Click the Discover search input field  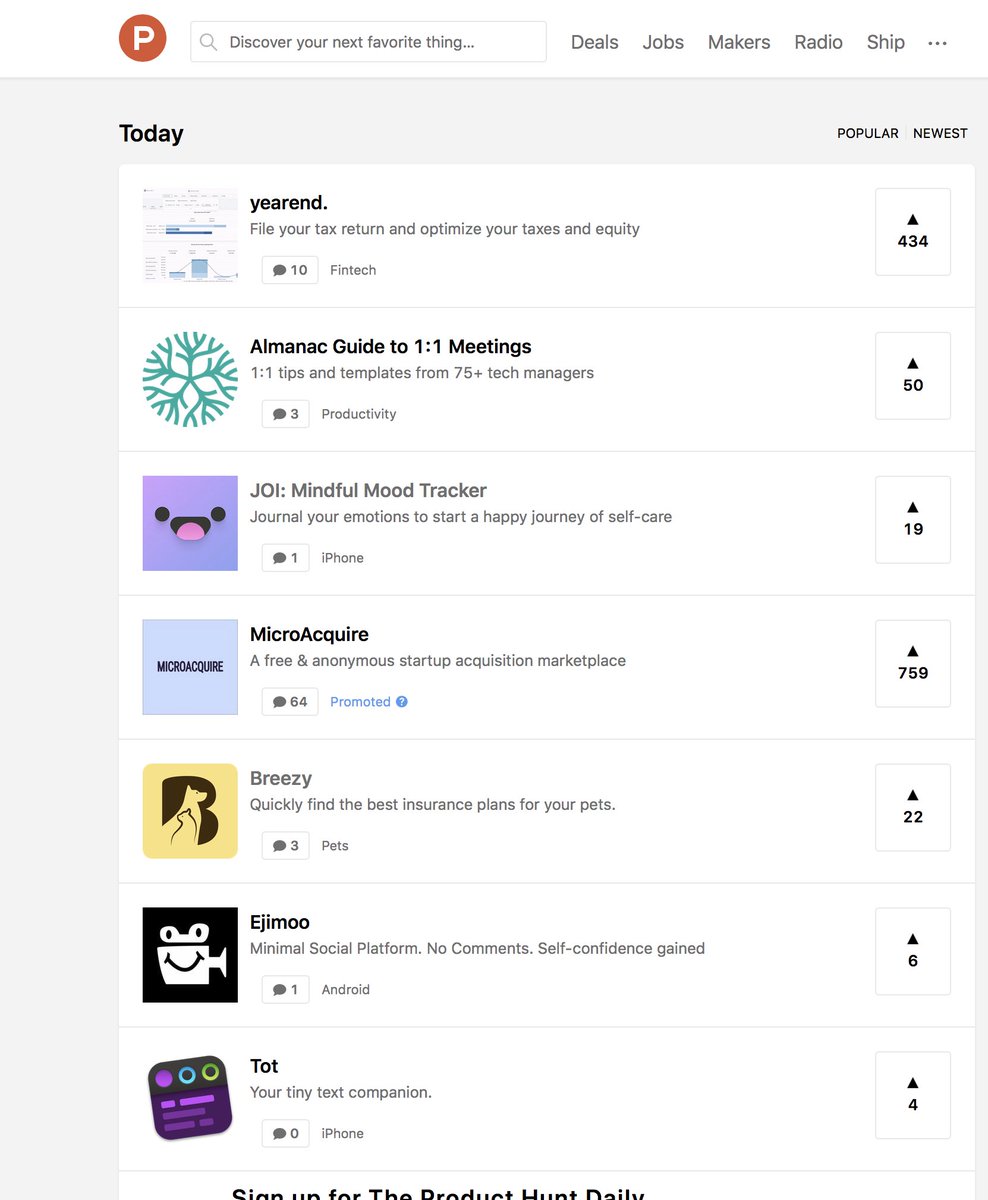(x=368, y=42)
